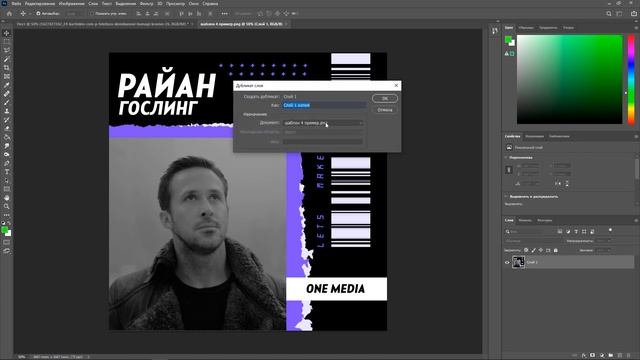This screenshot has height=360, width=640.
Task: Select the Blur tool
Action: [7, 146]
